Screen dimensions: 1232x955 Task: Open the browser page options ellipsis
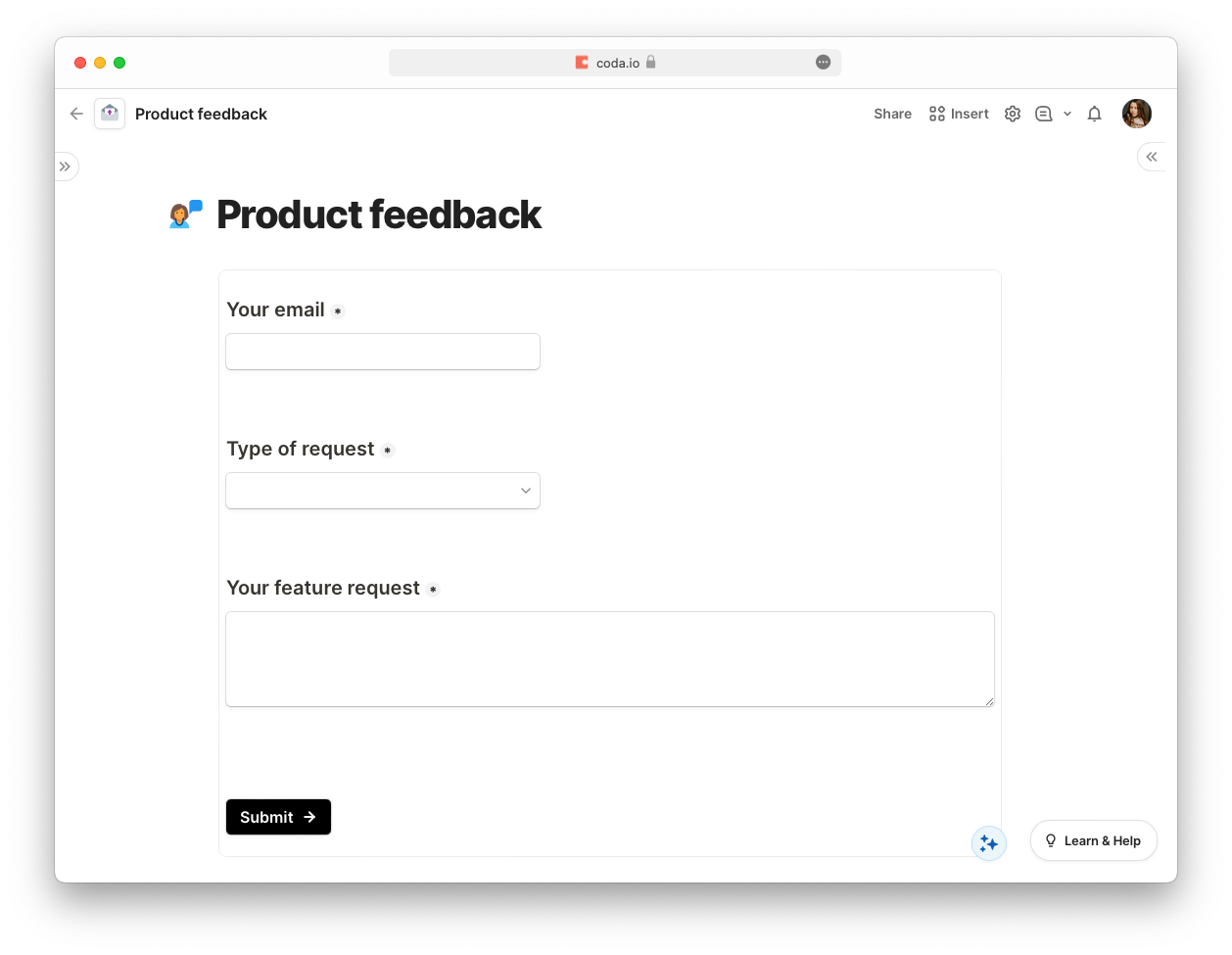(824, 63)
